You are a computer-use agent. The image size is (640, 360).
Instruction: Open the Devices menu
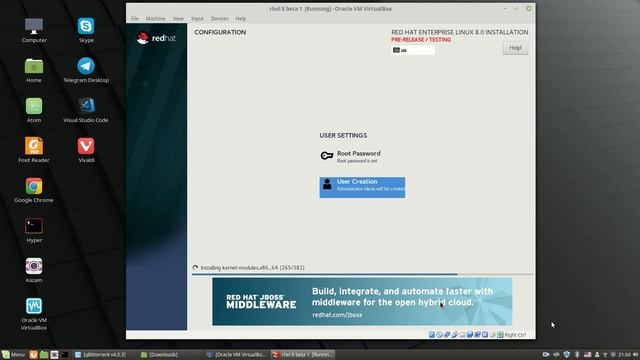[x=220, y=19]
